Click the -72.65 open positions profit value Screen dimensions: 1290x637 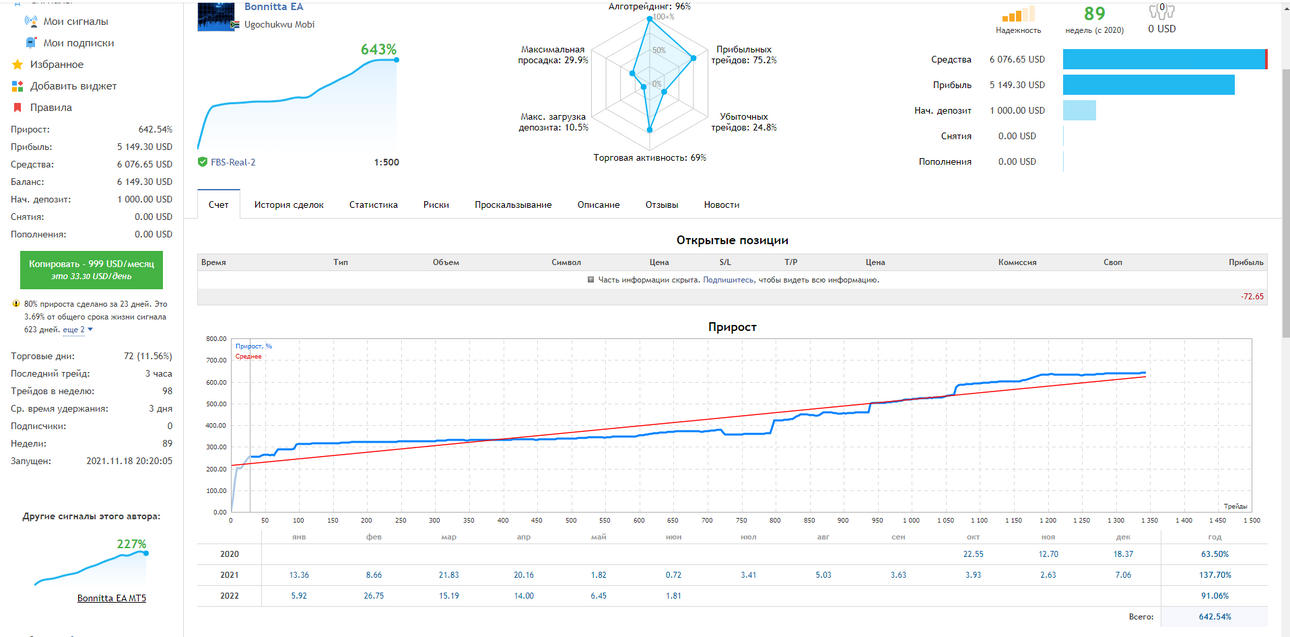coord(1252,297)
